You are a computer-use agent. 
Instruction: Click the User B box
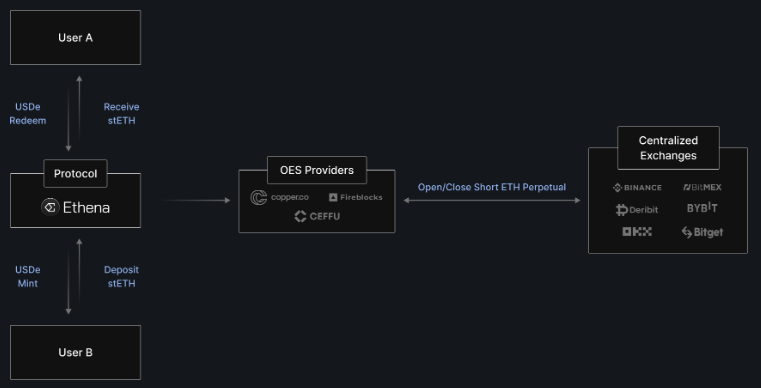pos(75,352)
